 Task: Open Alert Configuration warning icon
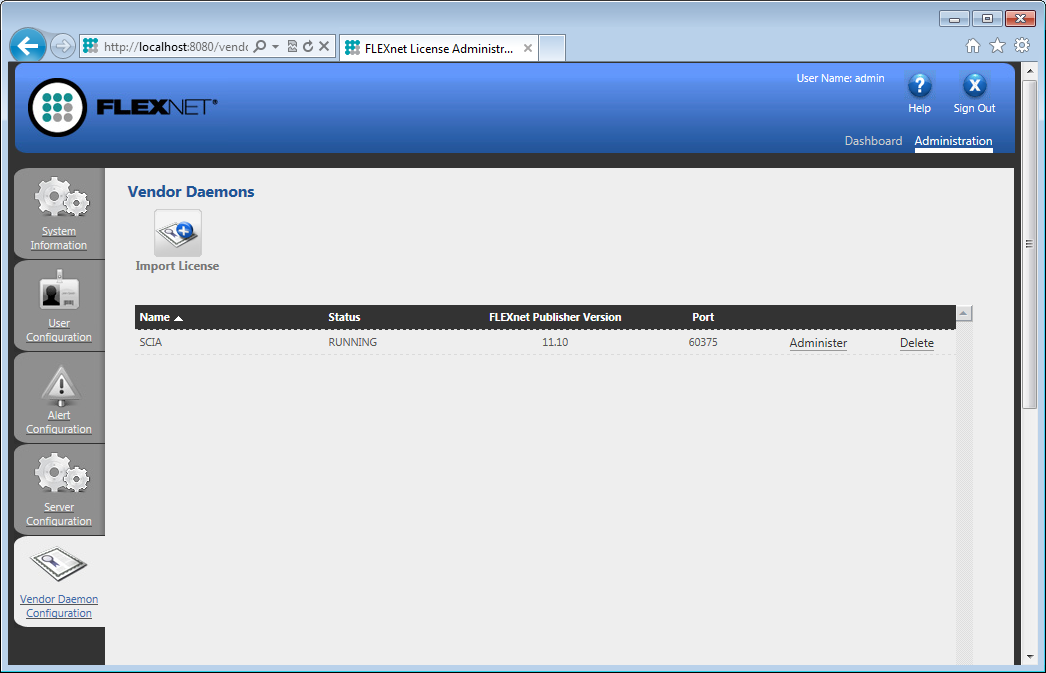tap(61, 386)
